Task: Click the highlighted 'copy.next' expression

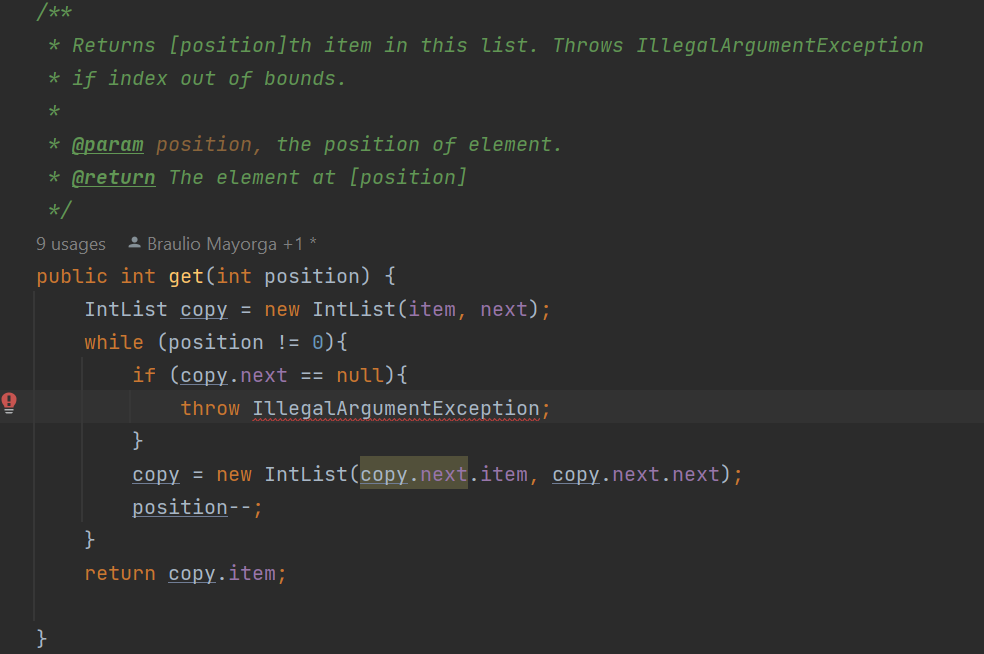Action: tap(413, 475)
